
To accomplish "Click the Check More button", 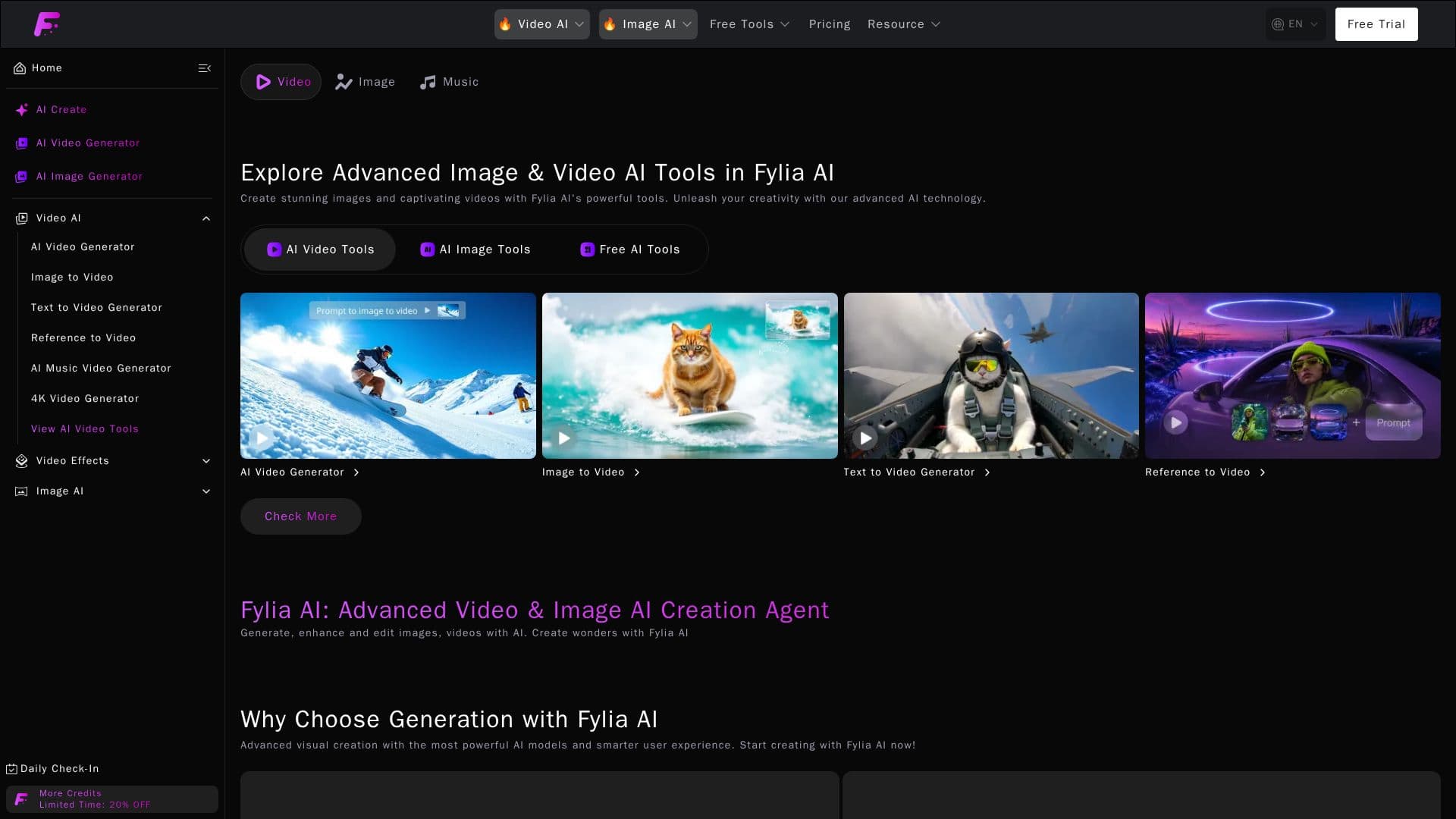I will click(300, 516).
